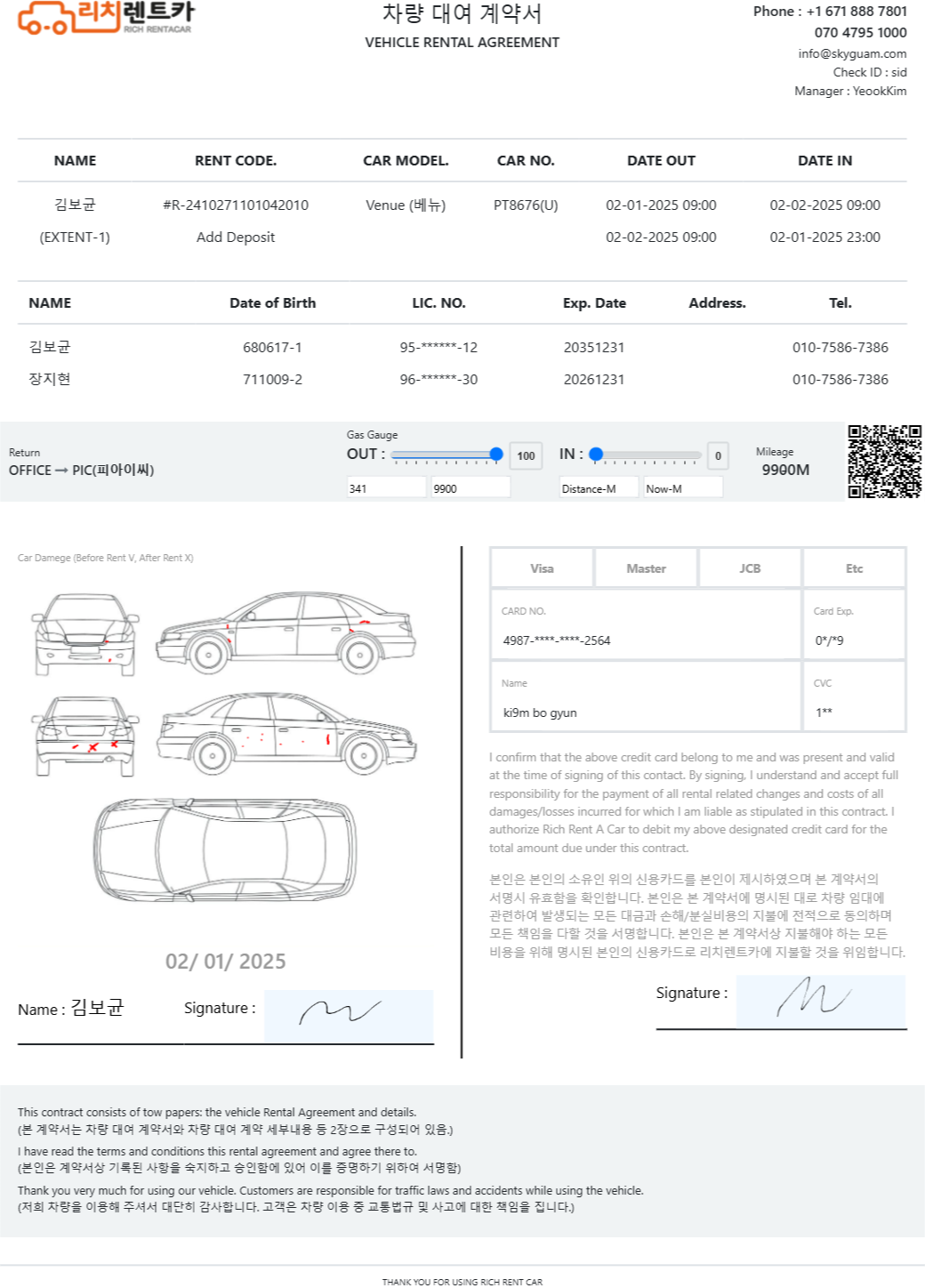Screen dimensions: 925x1288
Task: Select the Visa card type
Action: 542,568
